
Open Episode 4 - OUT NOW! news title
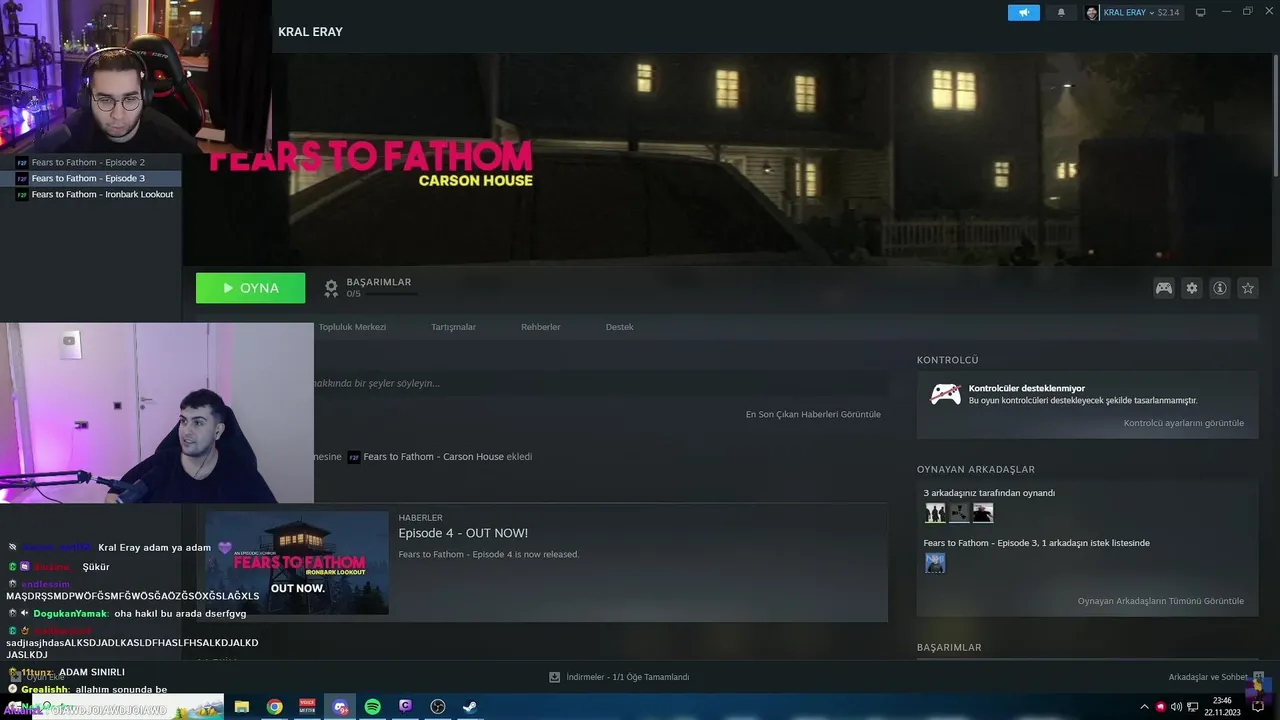(463, 533)
